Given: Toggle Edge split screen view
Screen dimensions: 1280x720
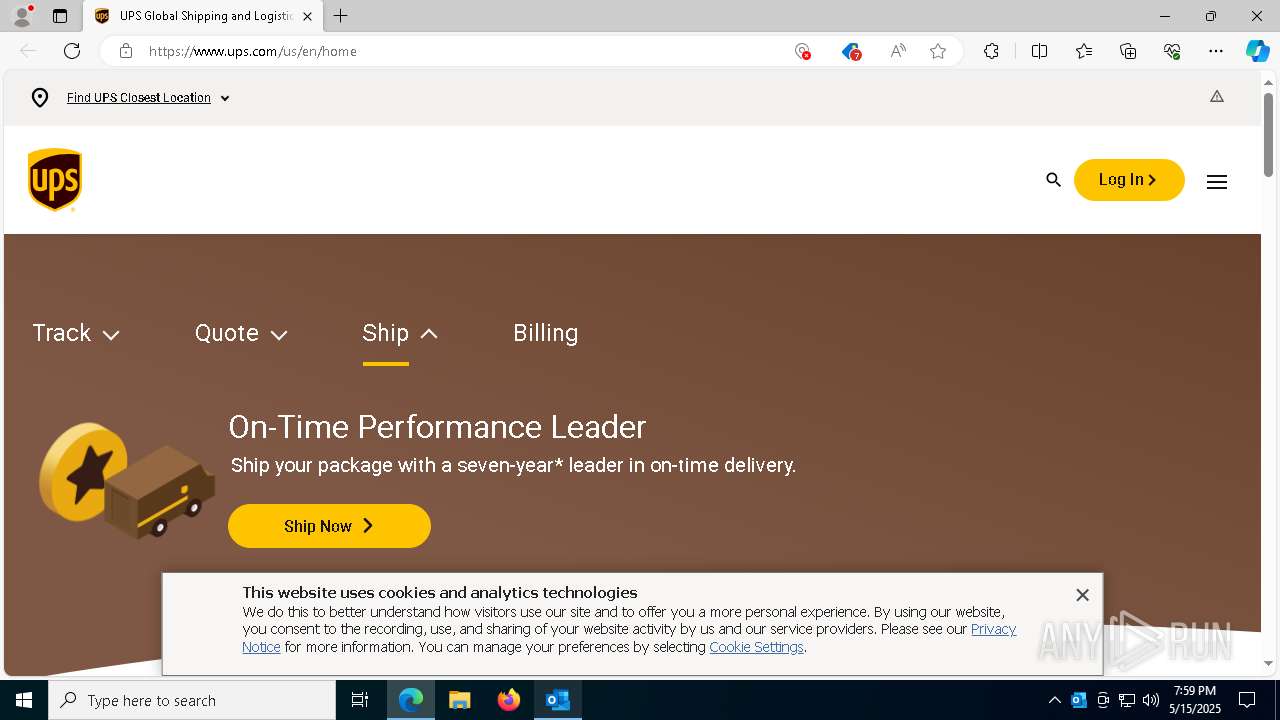Looking at the screenshot, I should tap(1039, 51).
